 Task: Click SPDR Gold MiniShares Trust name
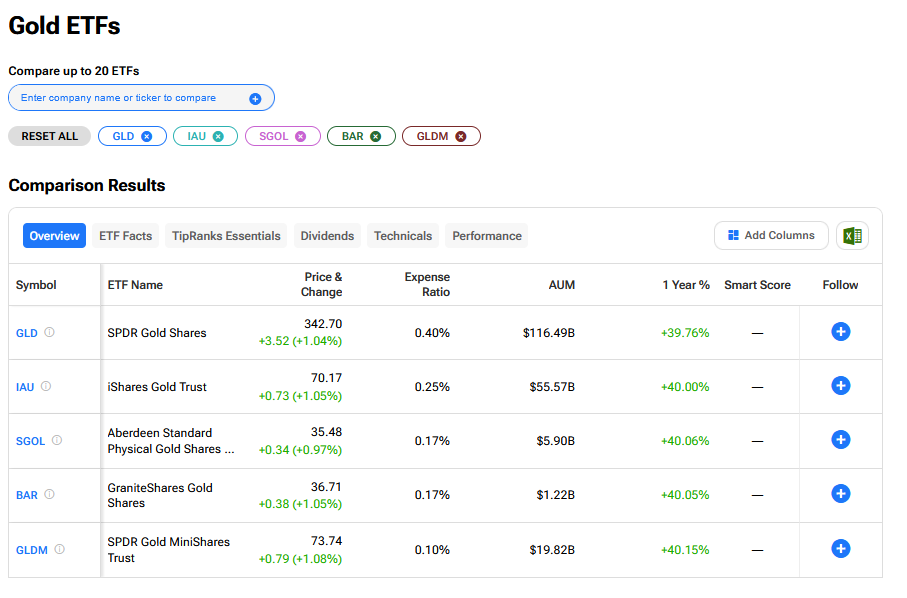tap(169, 550)
